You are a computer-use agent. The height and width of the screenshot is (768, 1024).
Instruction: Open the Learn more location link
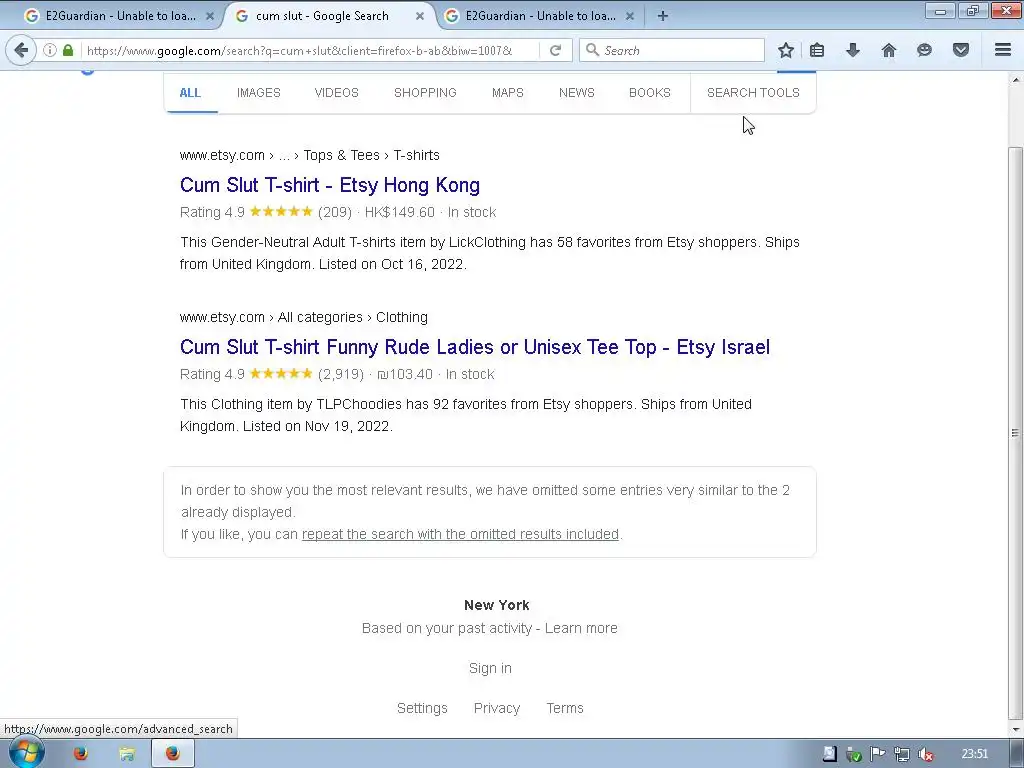click(581, 628)
